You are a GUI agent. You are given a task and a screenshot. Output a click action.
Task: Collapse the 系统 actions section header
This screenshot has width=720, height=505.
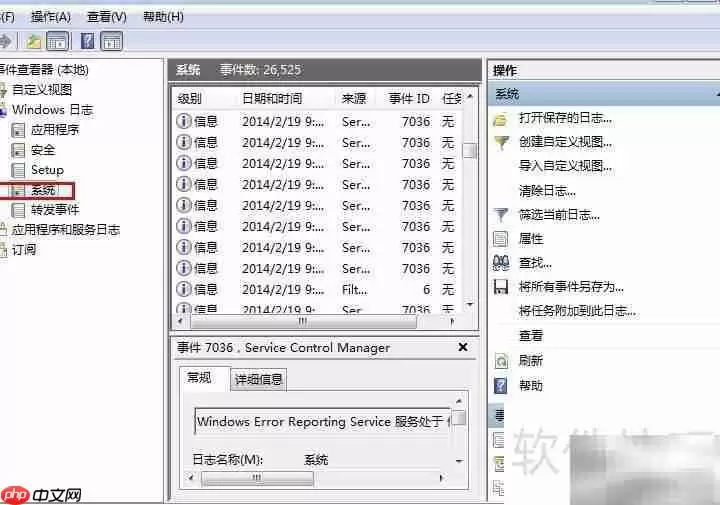tap(603, 95)
